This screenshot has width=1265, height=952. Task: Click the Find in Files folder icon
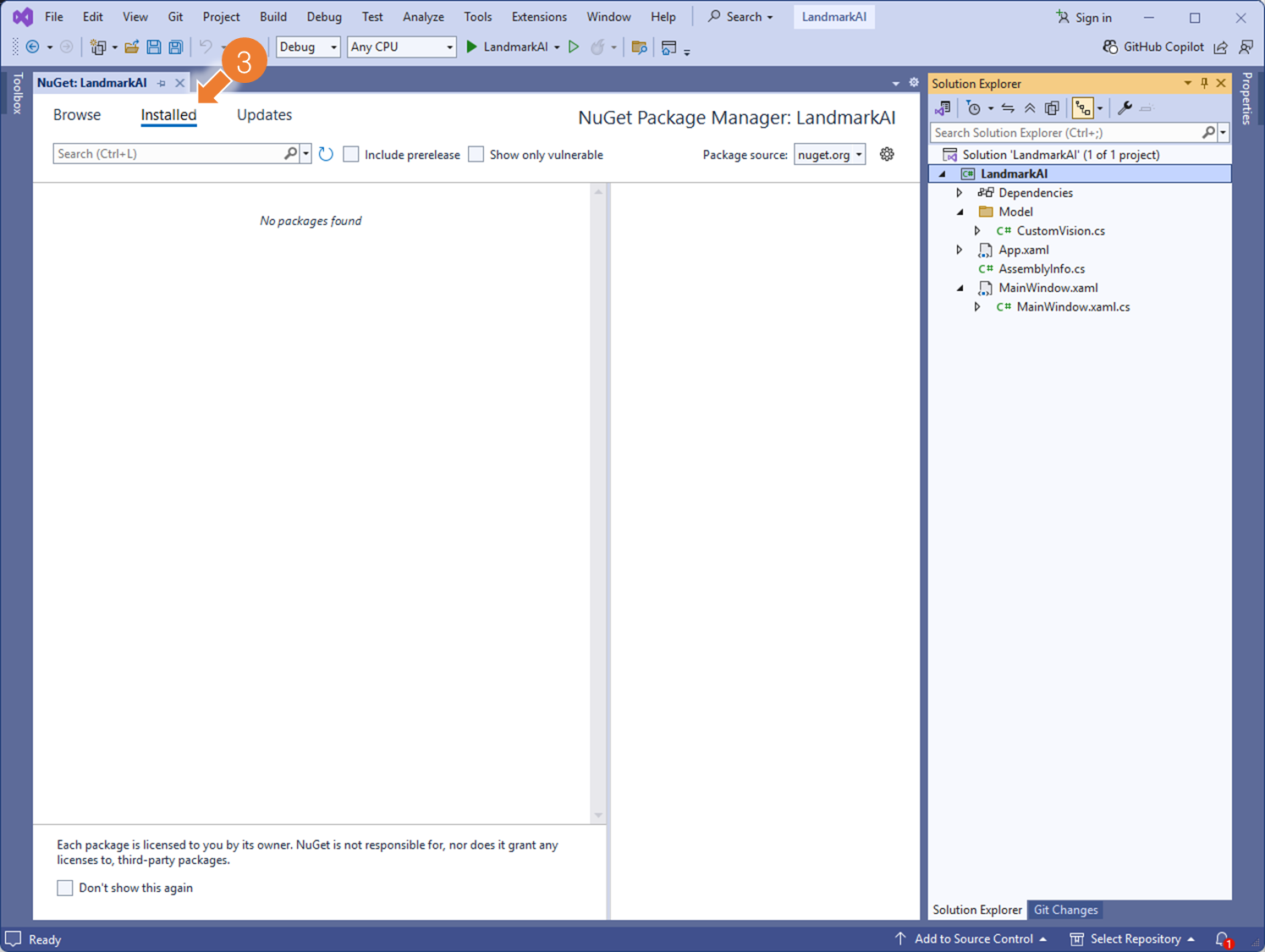point(639,47)
